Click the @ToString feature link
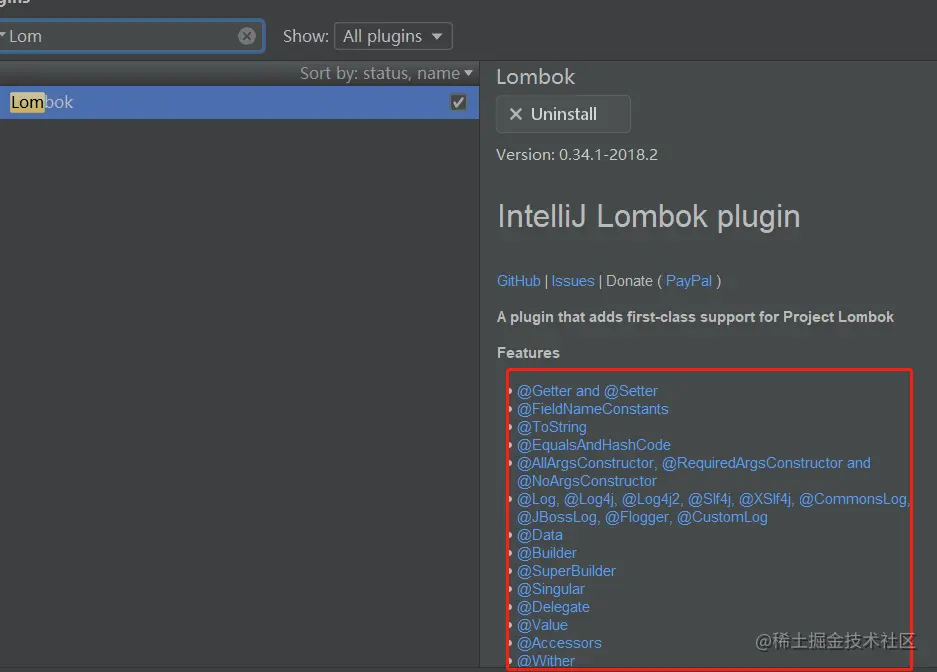Screen dimensions: 937x672 click(551, 427)
